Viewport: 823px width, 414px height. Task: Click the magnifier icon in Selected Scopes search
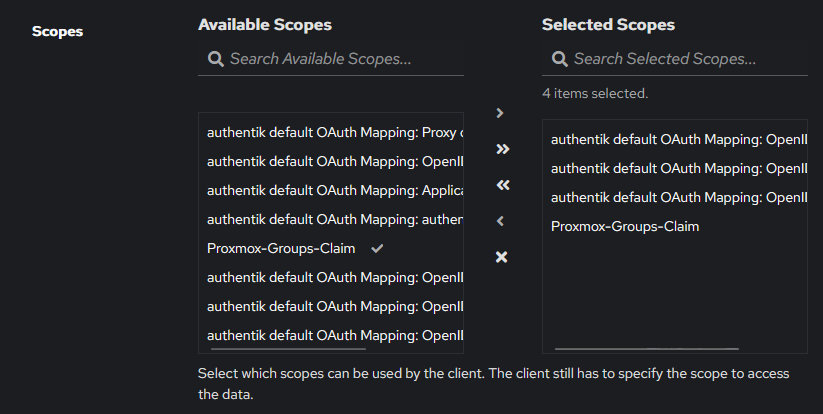click(560, 59)
